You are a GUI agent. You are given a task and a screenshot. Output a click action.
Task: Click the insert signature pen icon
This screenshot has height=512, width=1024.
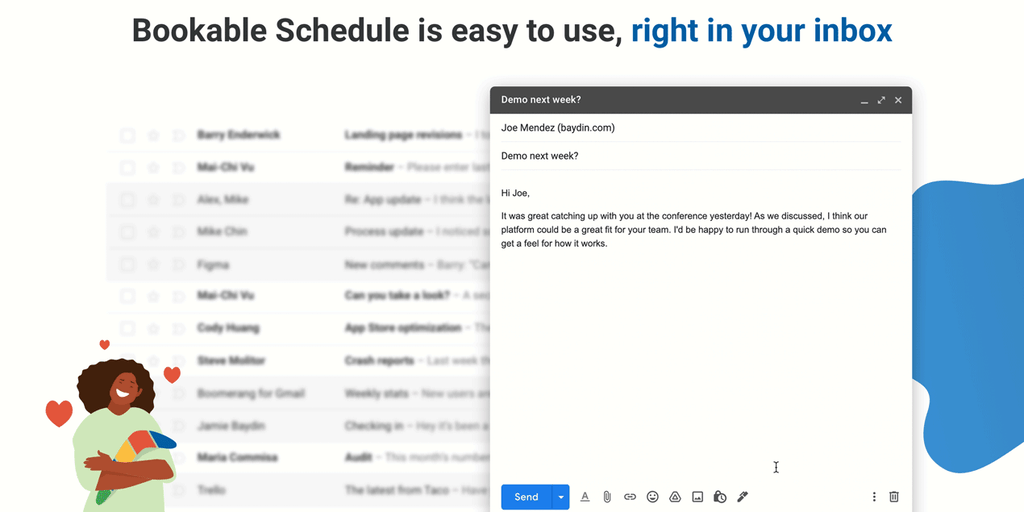(x=743, y=497)
